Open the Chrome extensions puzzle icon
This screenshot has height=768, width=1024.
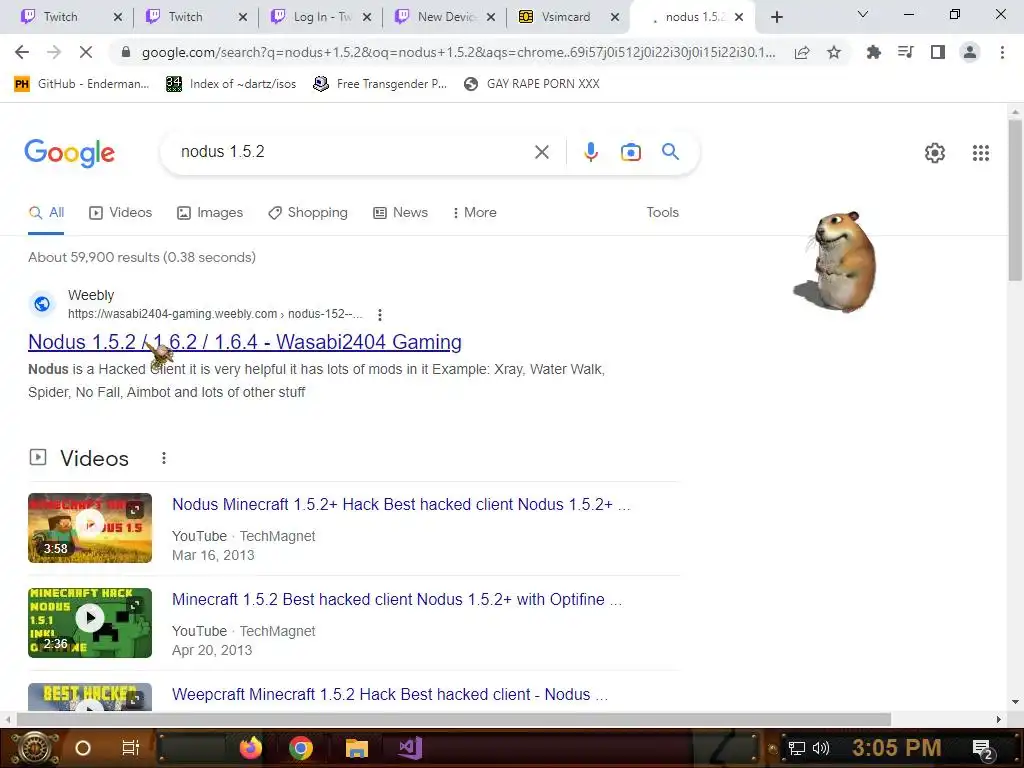(x=873, y=52)
